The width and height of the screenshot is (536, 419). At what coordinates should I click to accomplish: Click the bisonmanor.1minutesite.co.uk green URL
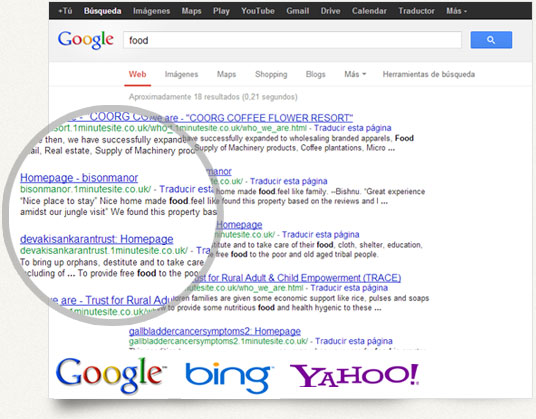[85, 189]
